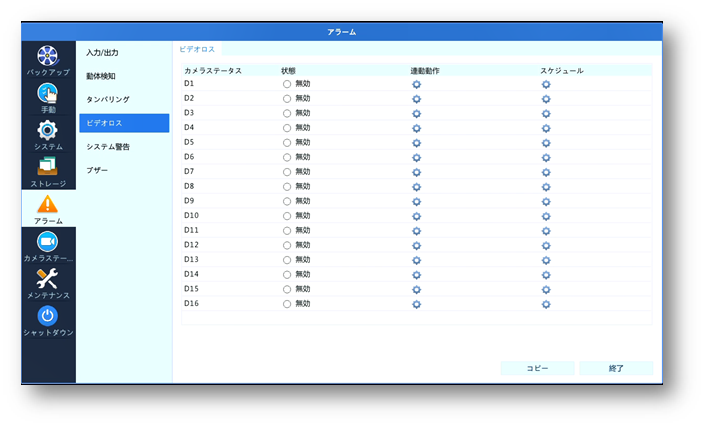
Task: Open 連動動作 gear for camera D2
Action: [x=416, y=99]
